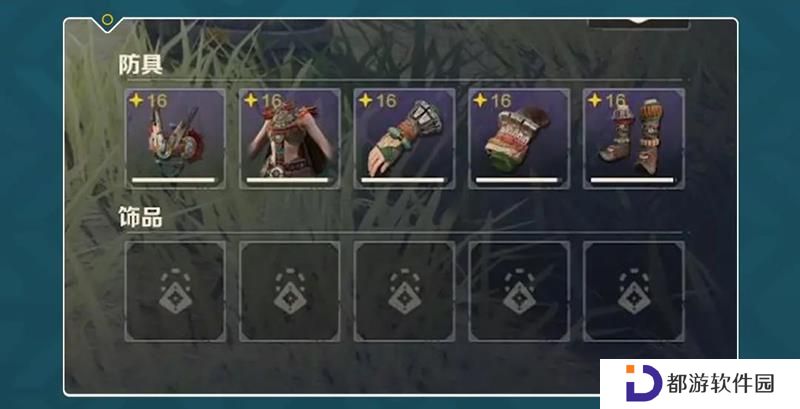Screen dimensions: 800x409
Task: Click the yellow circle marker at panel top
Action: [107, 20]
